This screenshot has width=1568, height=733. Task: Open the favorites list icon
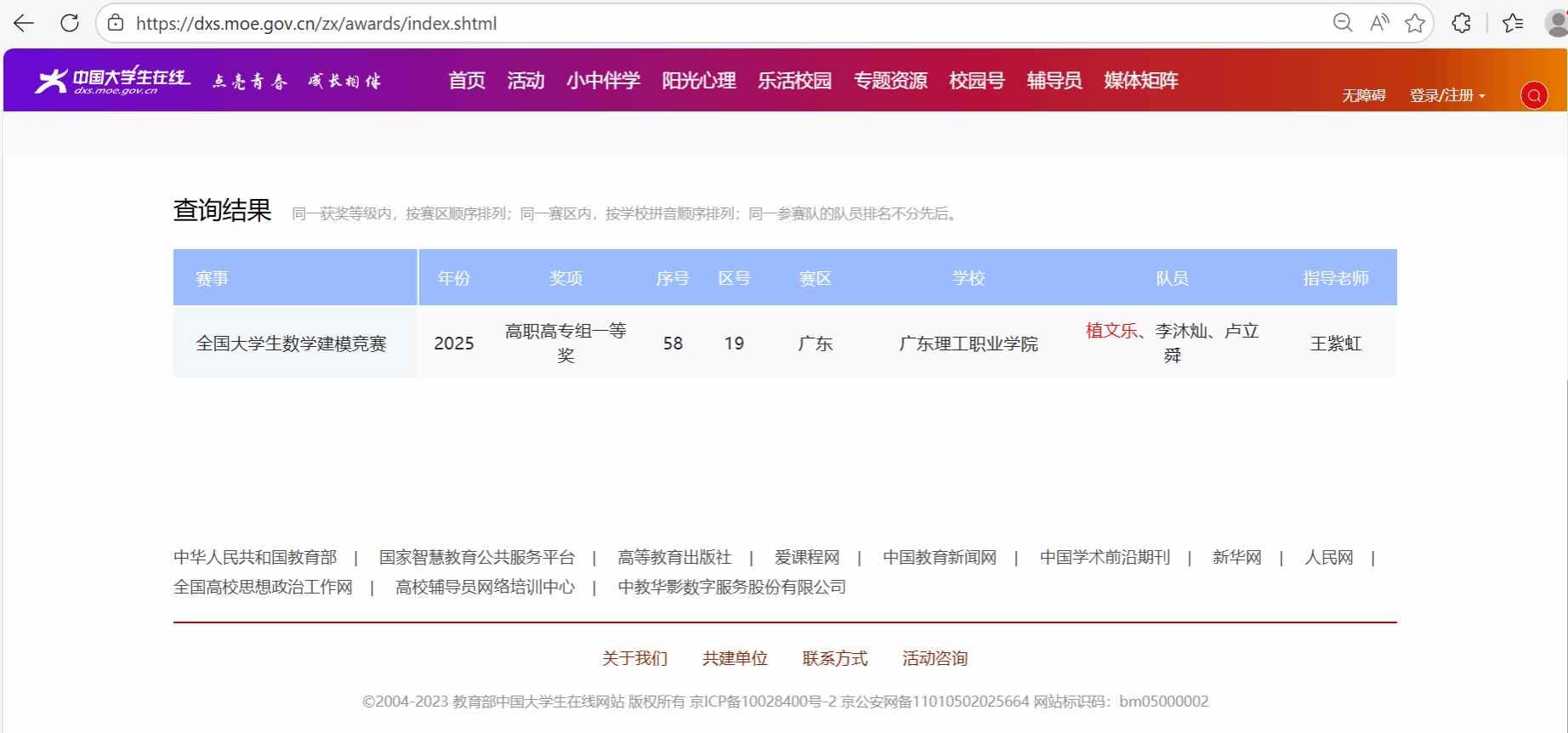1513,23
